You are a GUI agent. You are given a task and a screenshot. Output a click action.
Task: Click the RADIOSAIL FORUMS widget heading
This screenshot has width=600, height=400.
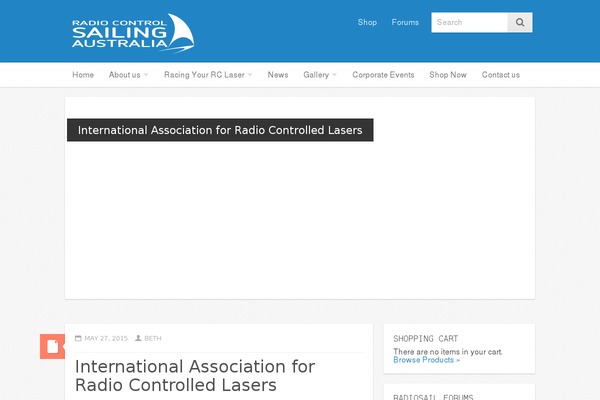(x=433, y=397)
